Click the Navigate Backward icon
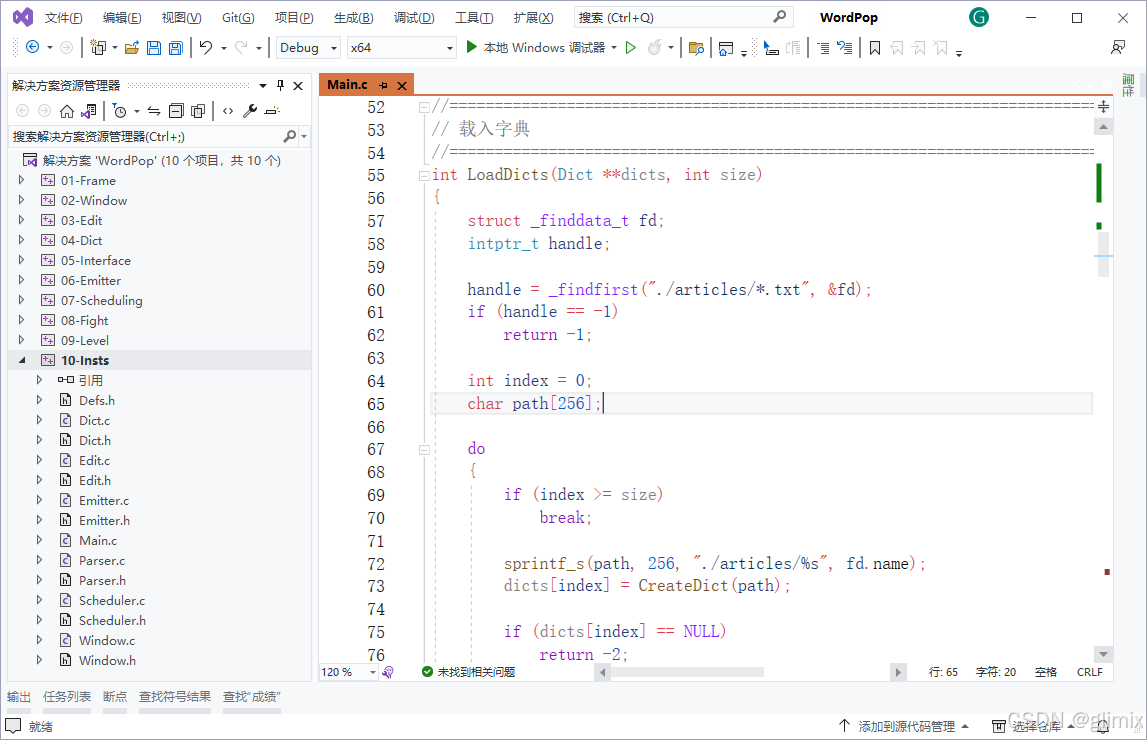Image resolution: width=1147 pixels, height=740 pixels. (x=33, y=48)
